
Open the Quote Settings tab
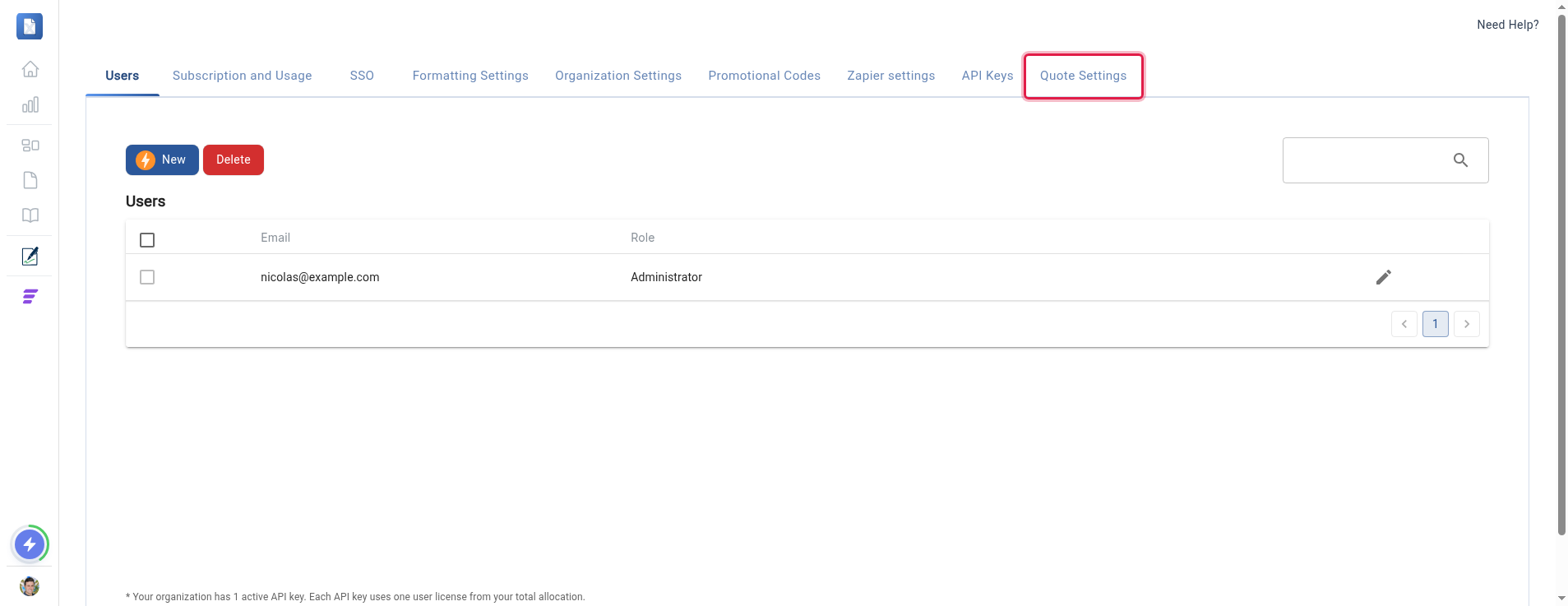point(1084,76)
